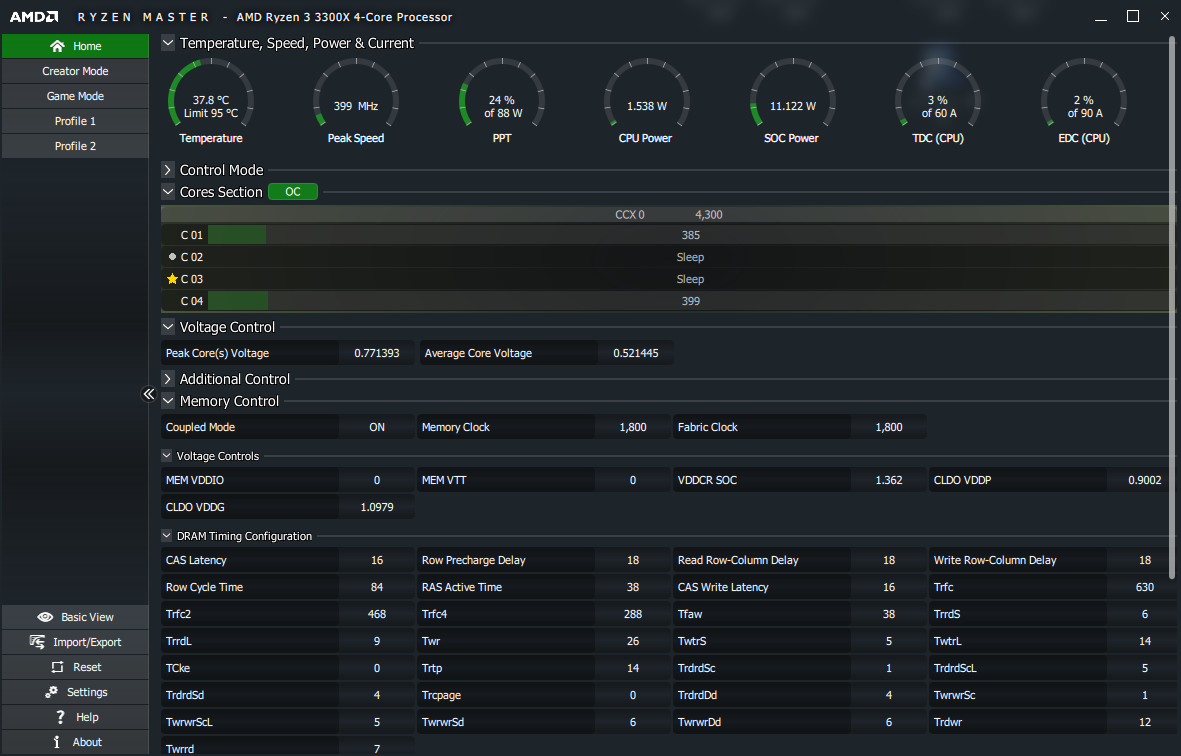Click the Row Cycle Time value 84

pyautogui.click(x=377, y=587)
